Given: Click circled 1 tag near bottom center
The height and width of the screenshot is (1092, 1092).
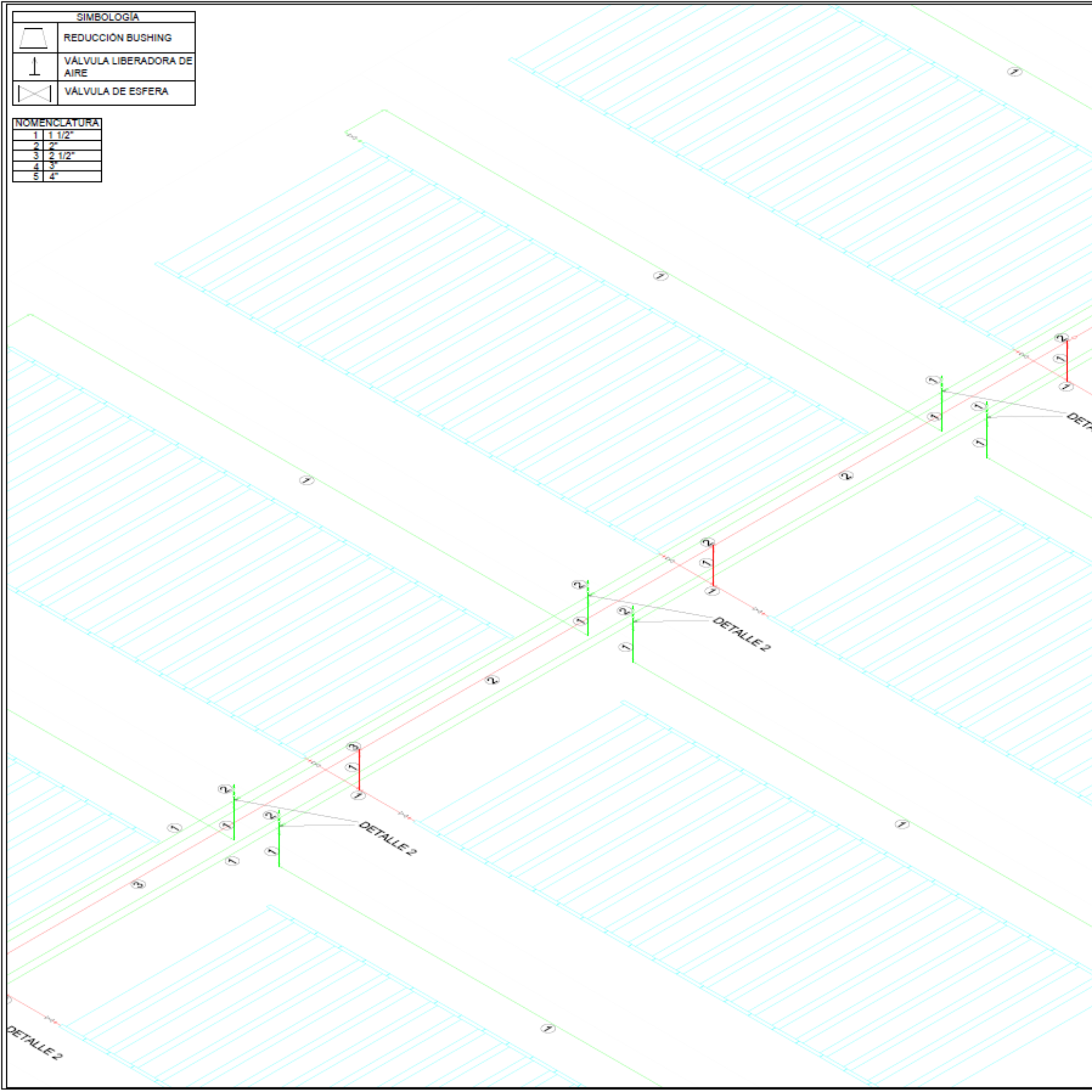Looking at the screenshot, I should pyautogui.click(x=548, y=1029).
